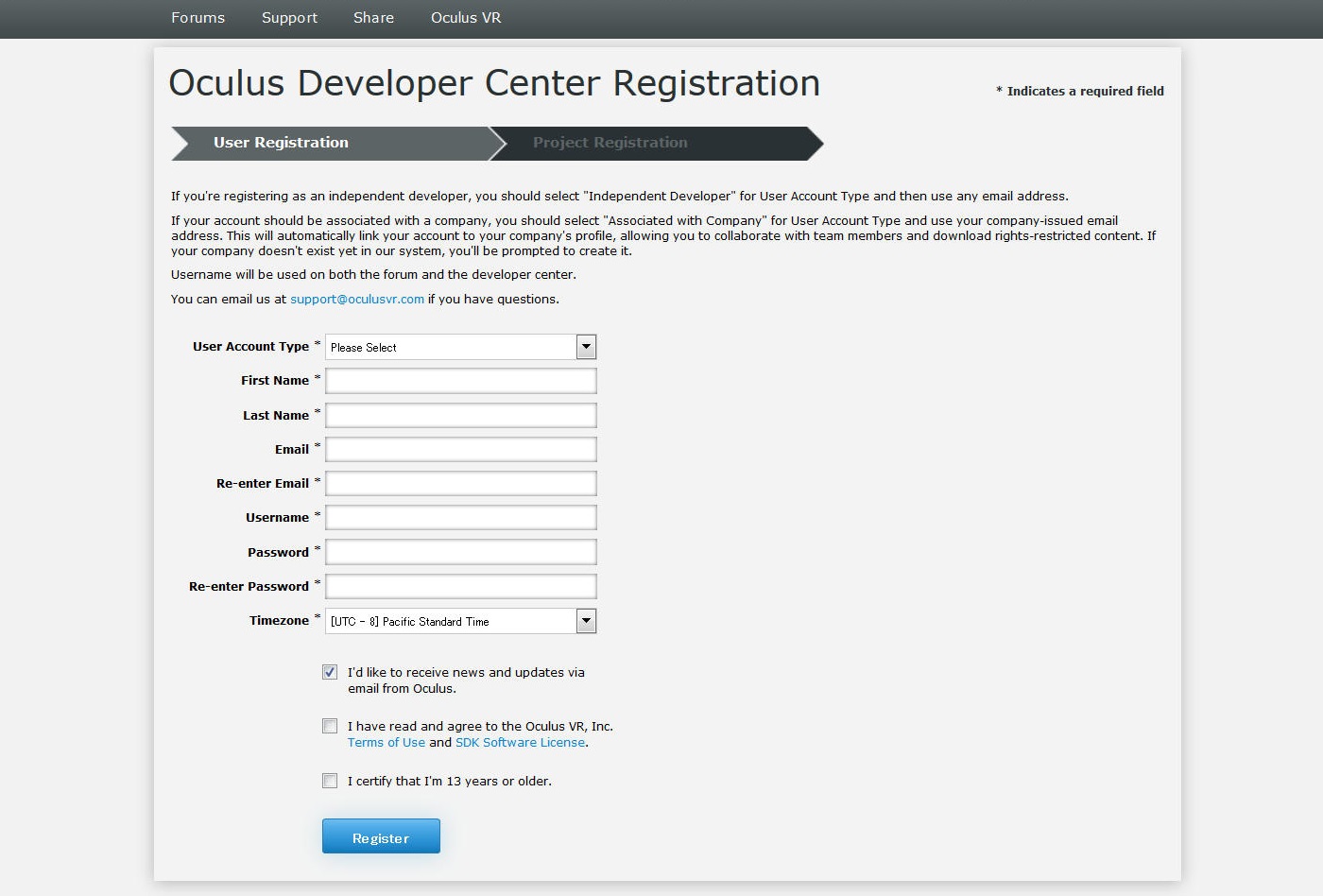Focus the Email input field
The image size is (1323, 896).
[460, 449]
